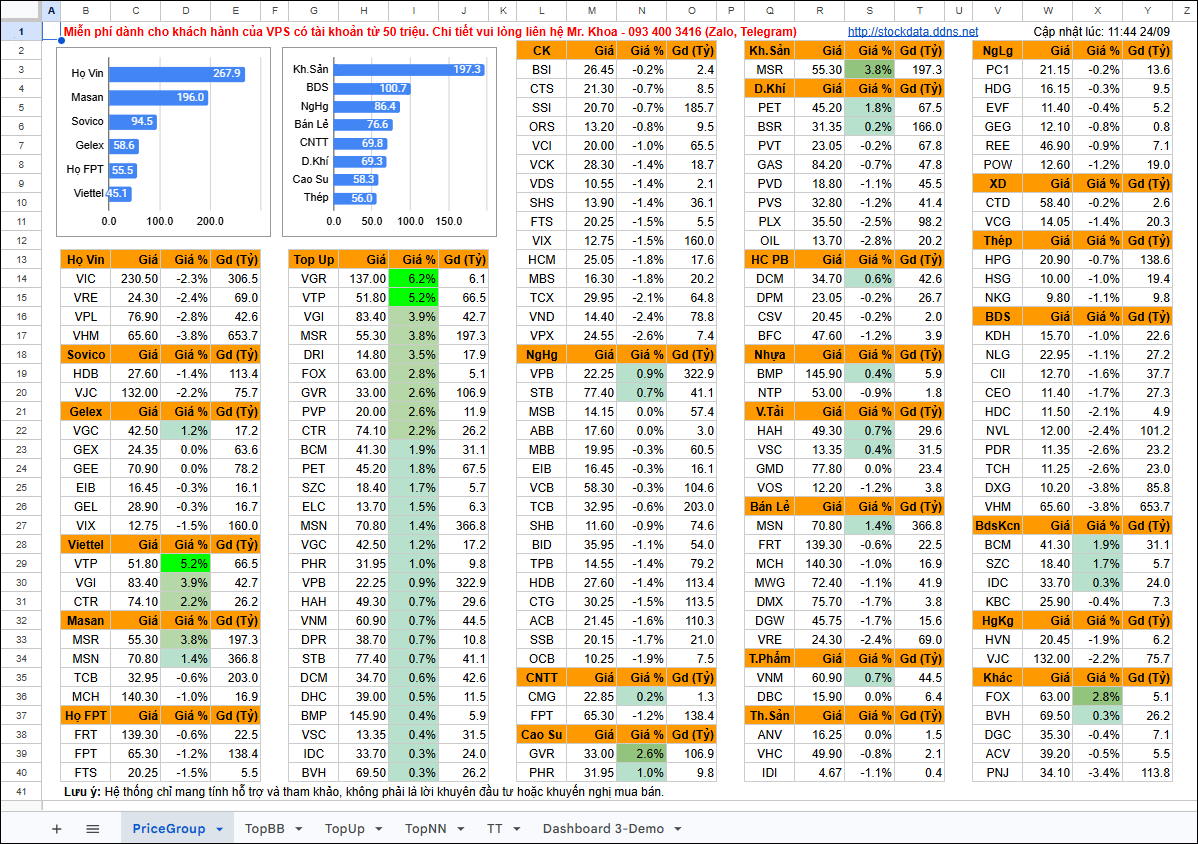The width and height of the screenshot is (1198, 844).
Task: Select the HPG ticker cell
Action: pos(997,260)
